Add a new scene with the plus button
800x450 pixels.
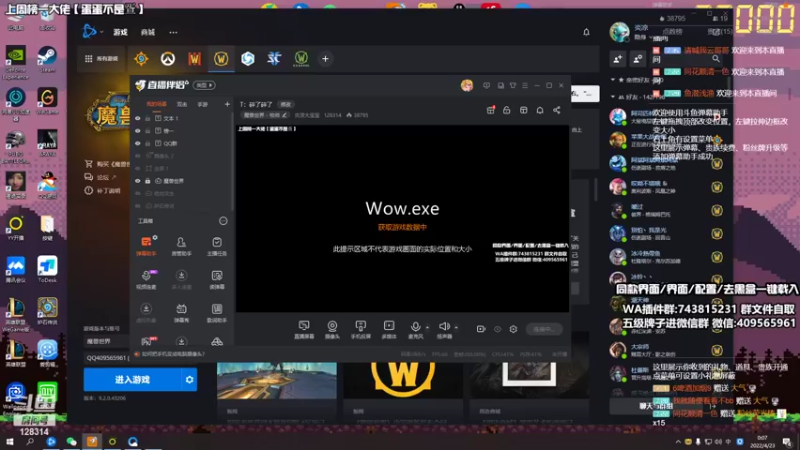227,104
